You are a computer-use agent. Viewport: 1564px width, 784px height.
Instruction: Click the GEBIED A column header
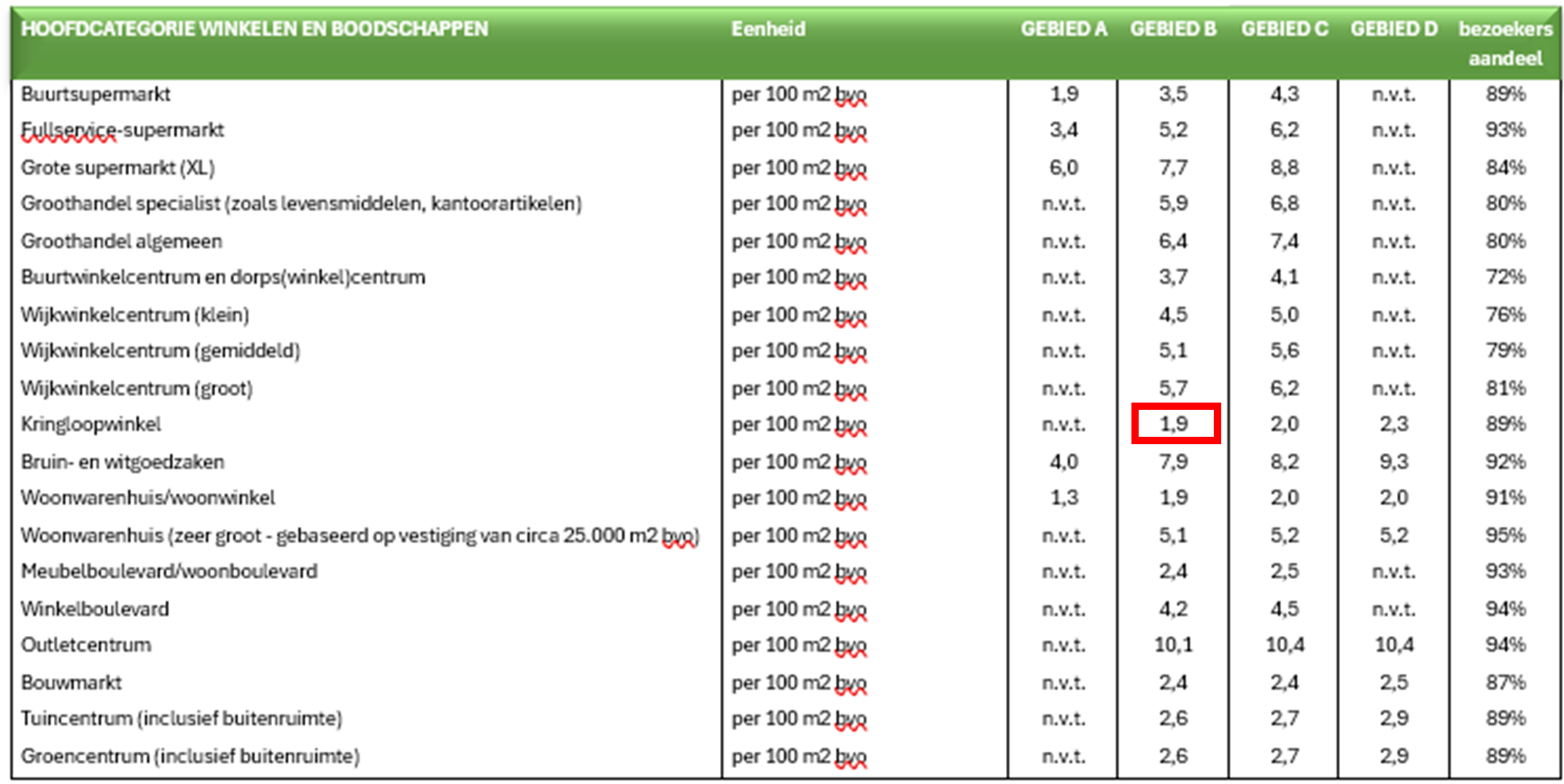1063,29
